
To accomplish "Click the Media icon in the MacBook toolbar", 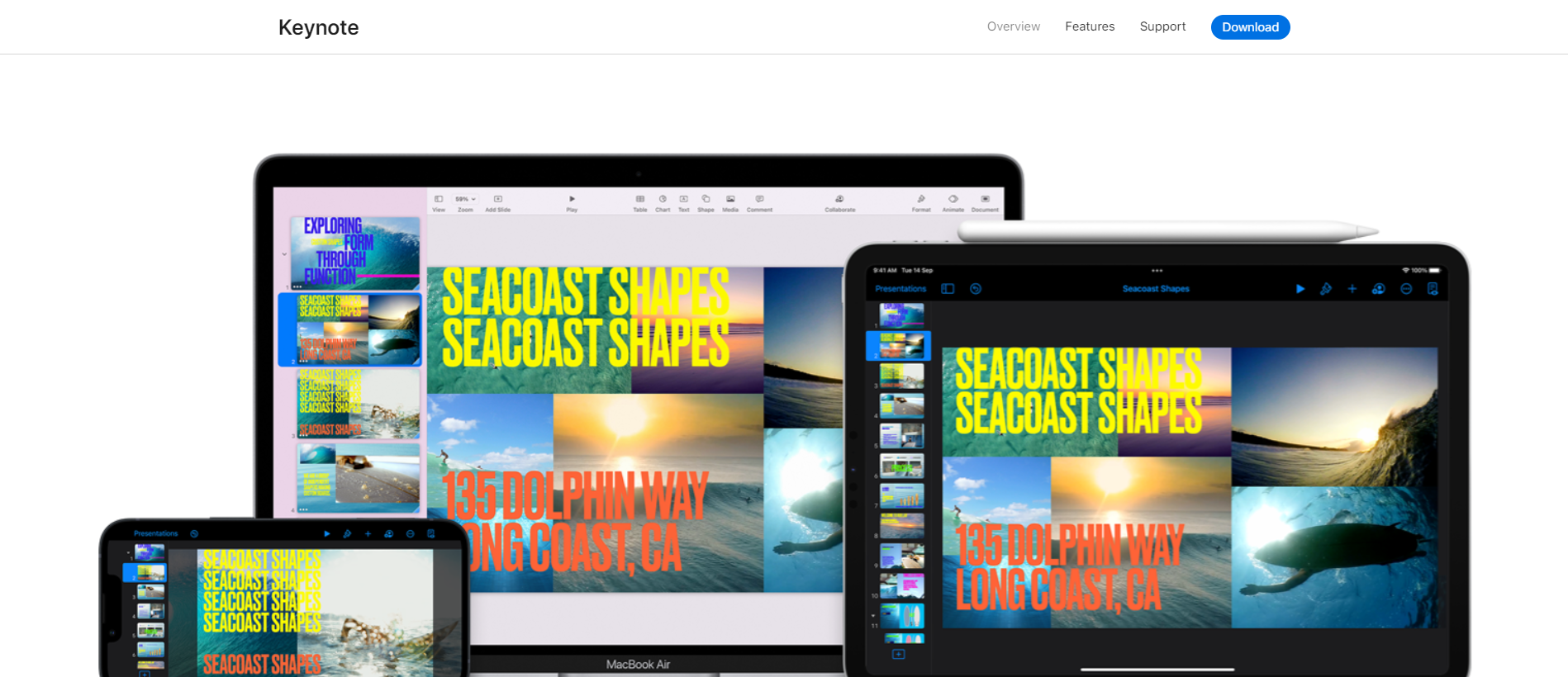I will pos(730,199).
